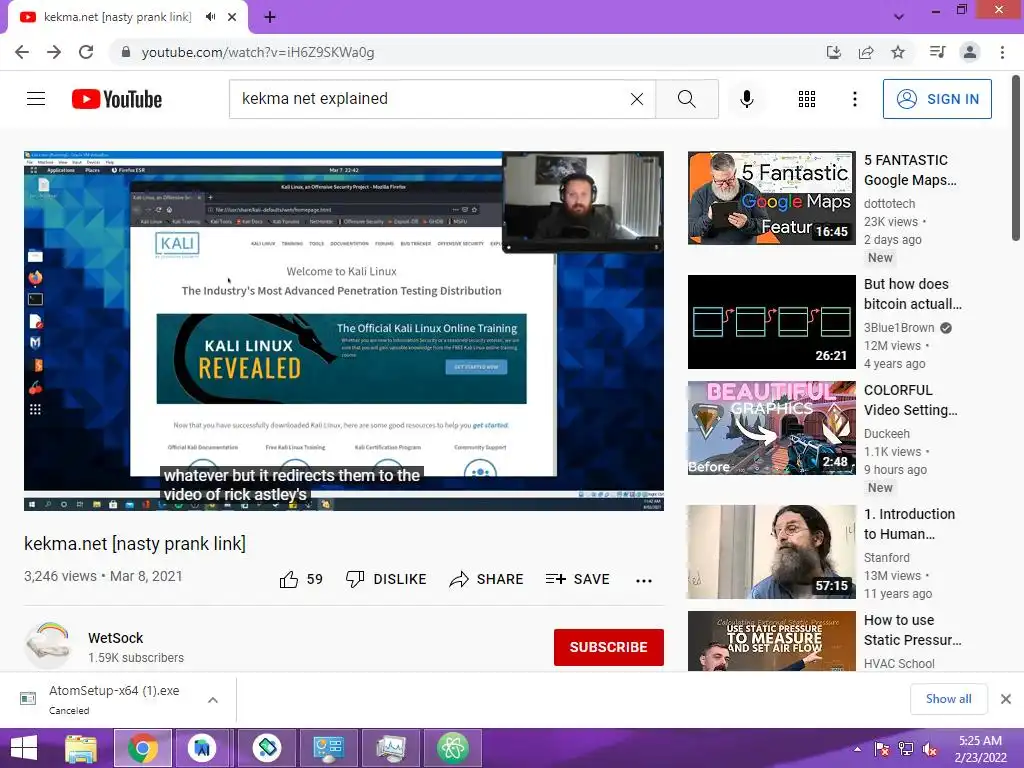This screenshot has height=768, width=1024.
Task: Select the '3,246 views • Mar 8, 2021' text
Action: click(x=103, y=576)
